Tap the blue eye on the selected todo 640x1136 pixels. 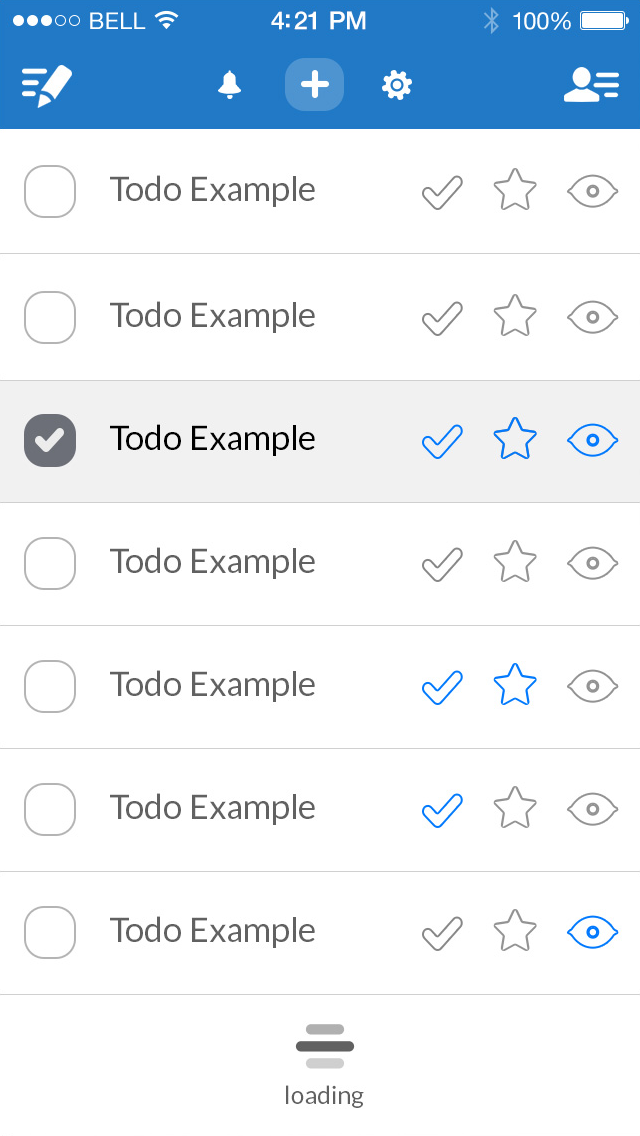pyautogui.click(x=591, y=439)
